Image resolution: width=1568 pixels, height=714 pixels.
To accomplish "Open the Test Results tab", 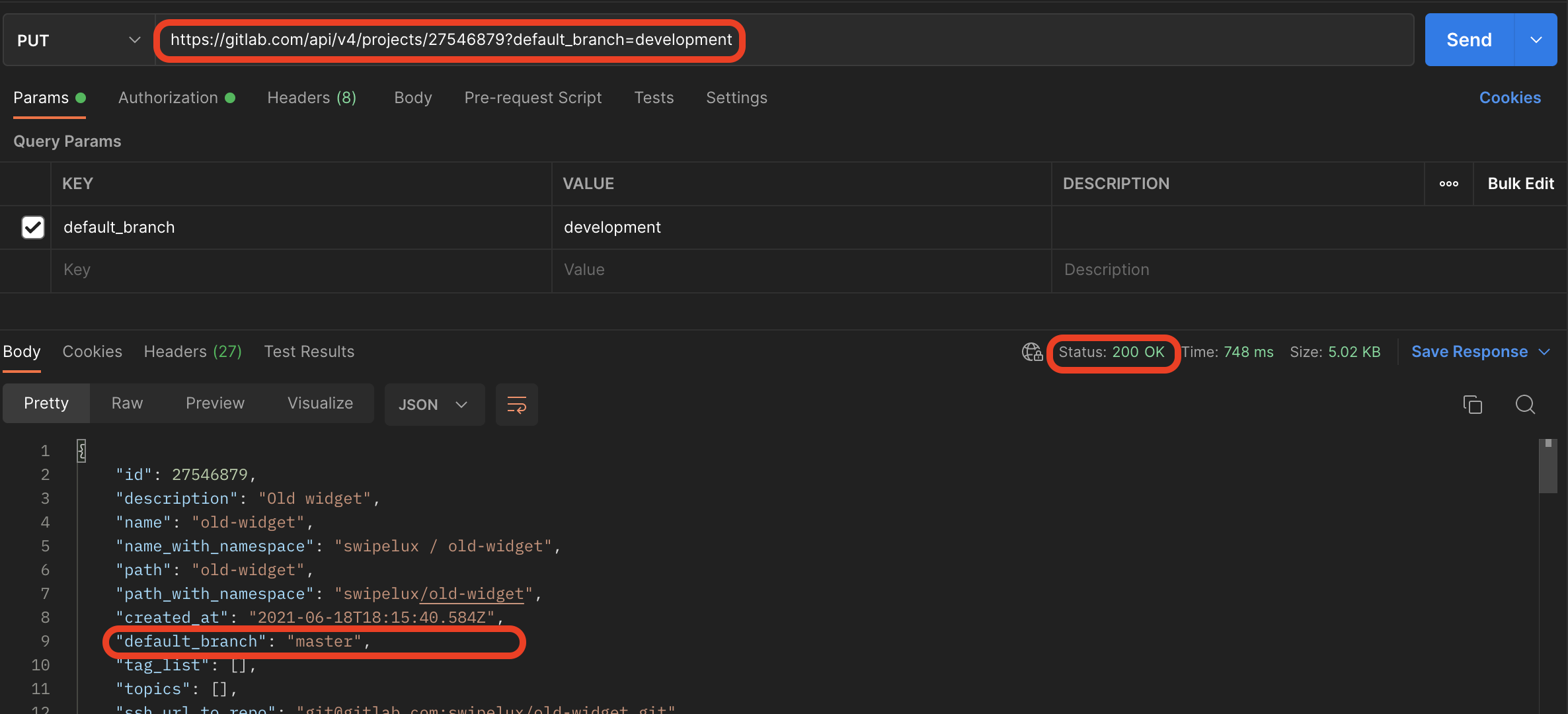I will coord(309,352).
